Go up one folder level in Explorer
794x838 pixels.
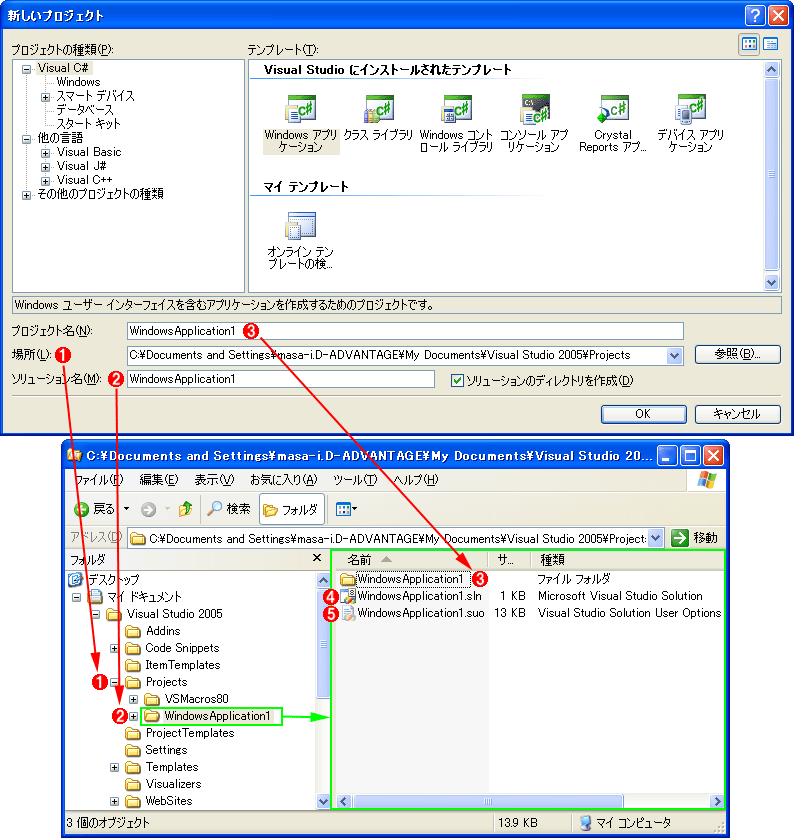pyautogui.click(x=185, y=509)
